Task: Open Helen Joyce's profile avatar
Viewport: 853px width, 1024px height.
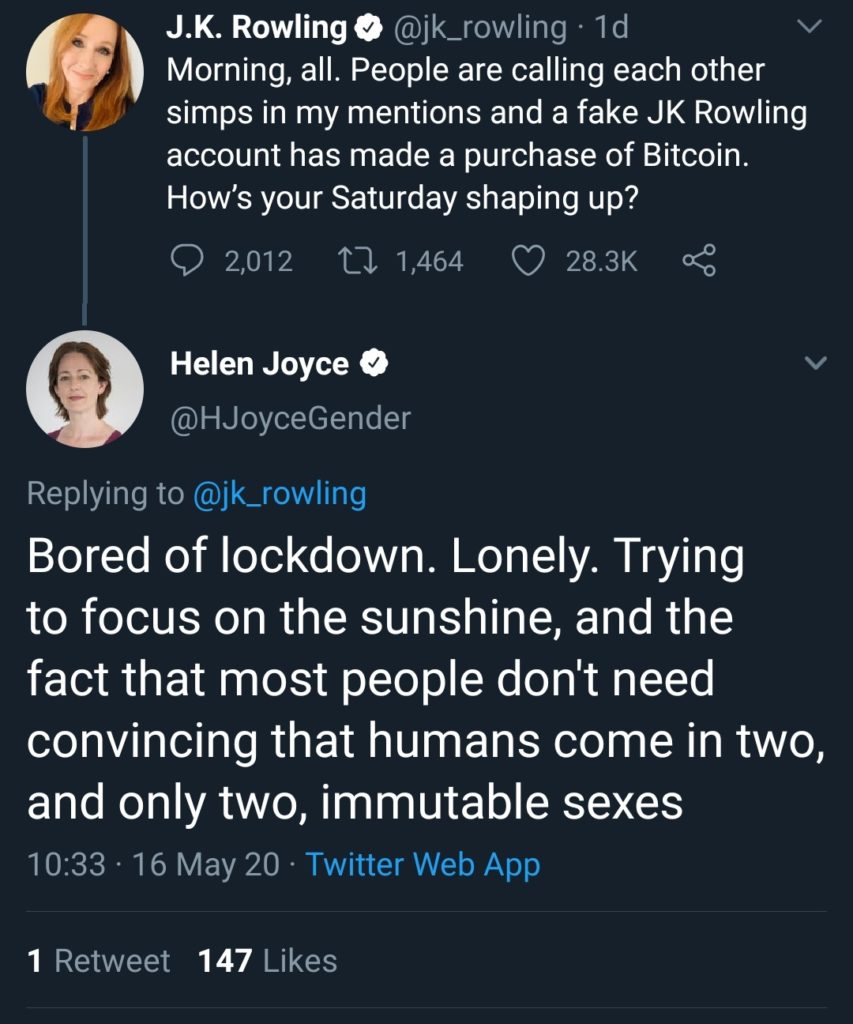Action: 85,388
